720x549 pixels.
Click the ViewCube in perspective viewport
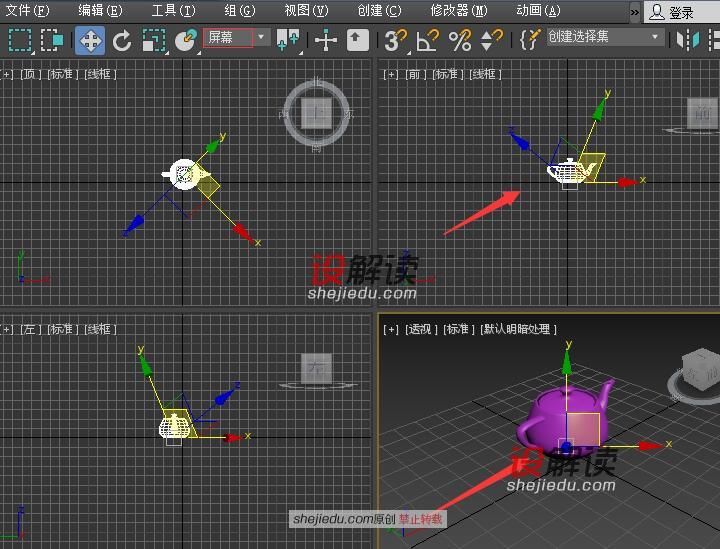click(700, 370)
